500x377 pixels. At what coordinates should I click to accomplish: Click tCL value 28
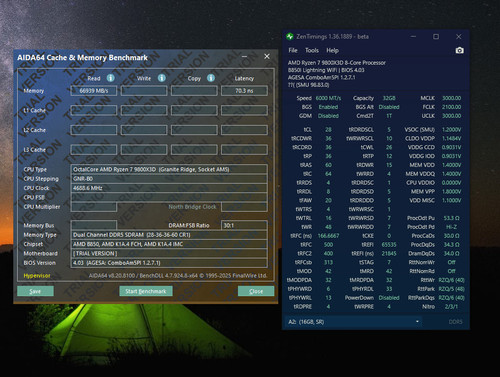click(x=328, y=129)
